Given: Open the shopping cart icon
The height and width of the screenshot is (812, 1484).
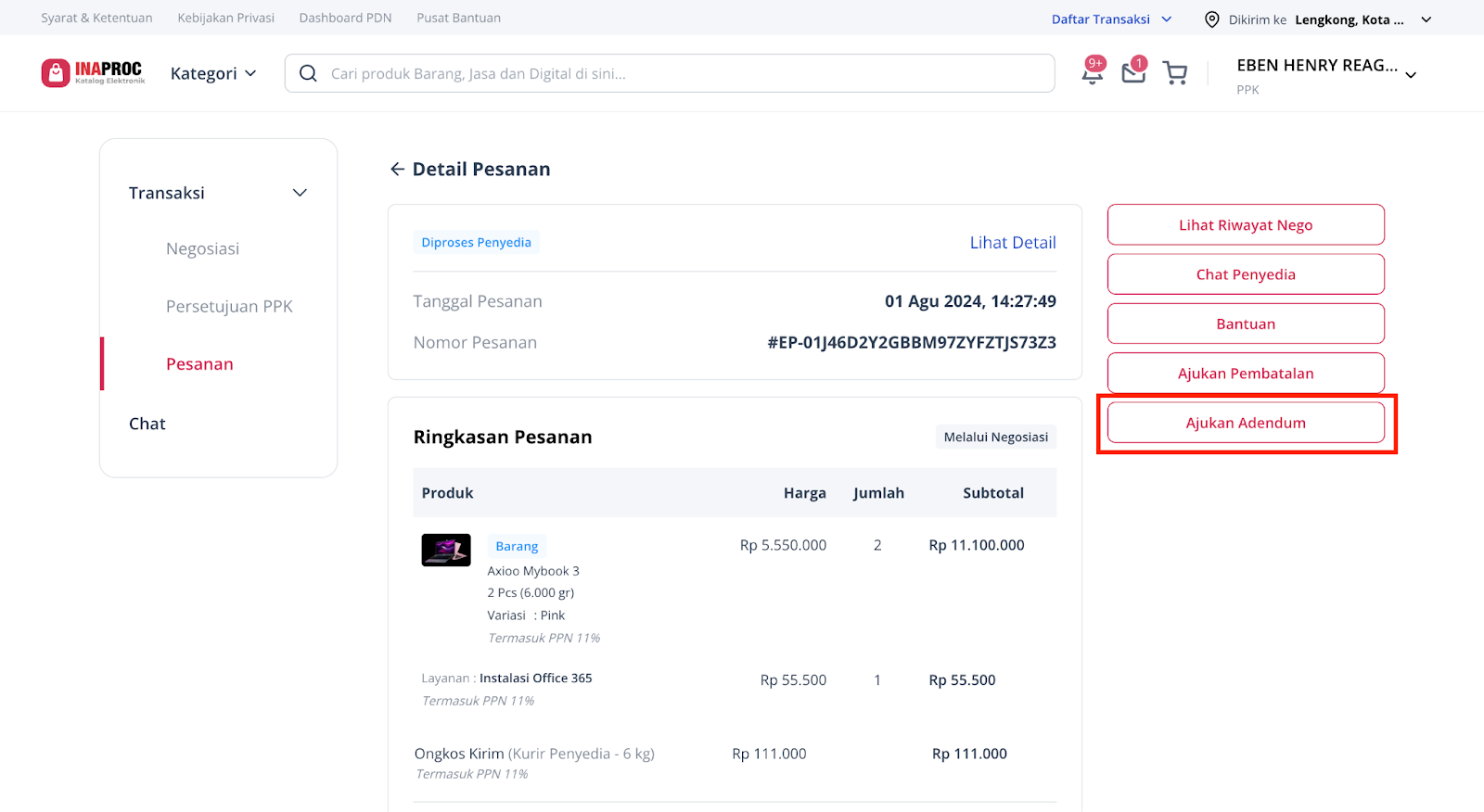Looking at the screenshot, I should point(1175,73).
